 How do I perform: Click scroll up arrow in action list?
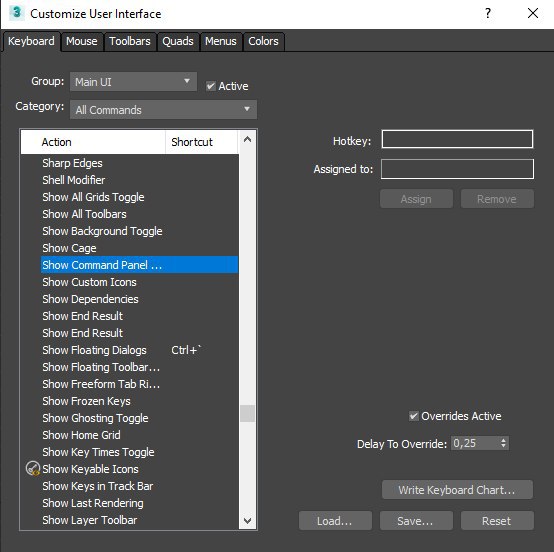tap(247, 139)
